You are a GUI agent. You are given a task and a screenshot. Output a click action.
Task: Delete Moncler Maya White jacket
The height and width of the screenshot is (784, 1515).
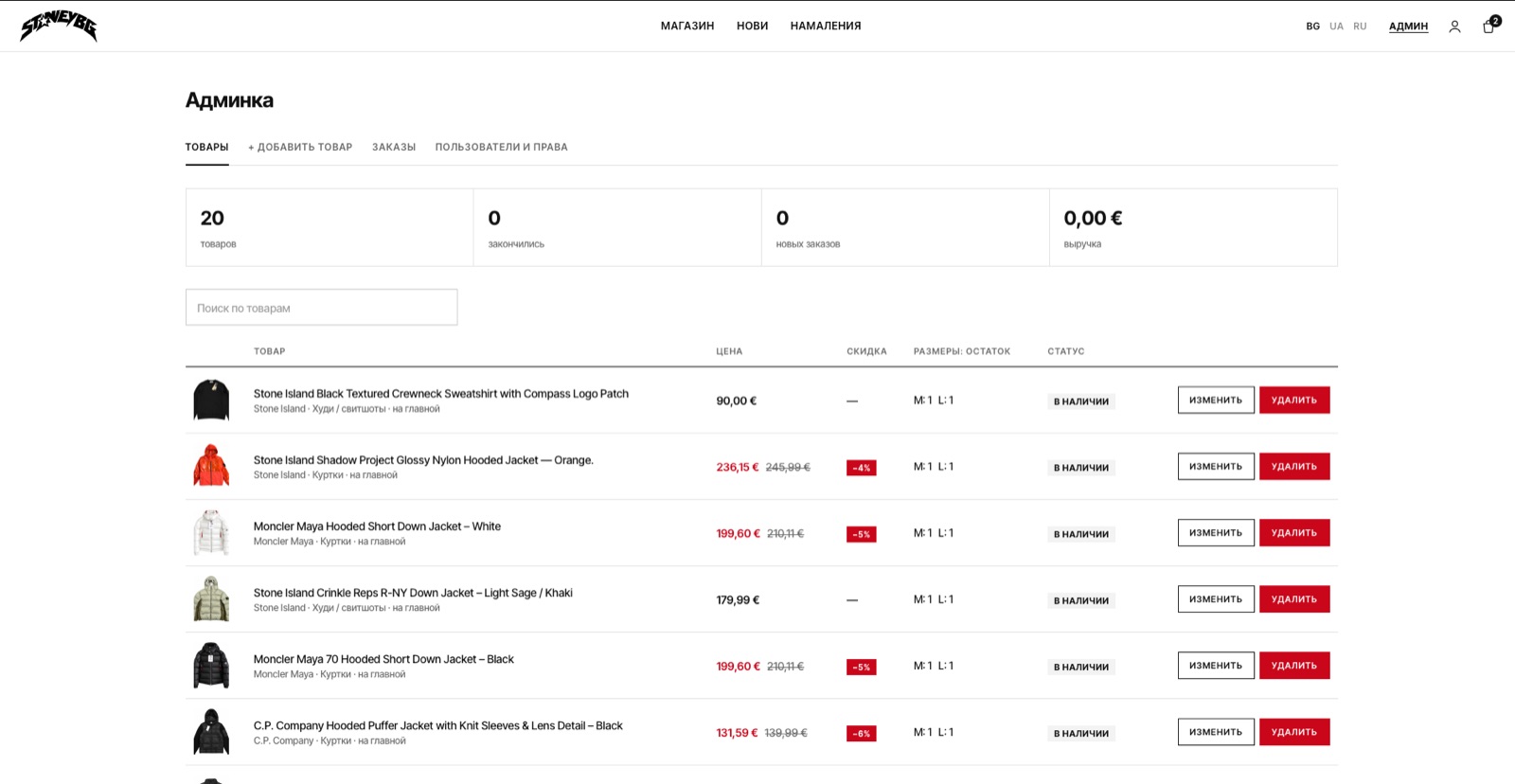coord(1294,532)
